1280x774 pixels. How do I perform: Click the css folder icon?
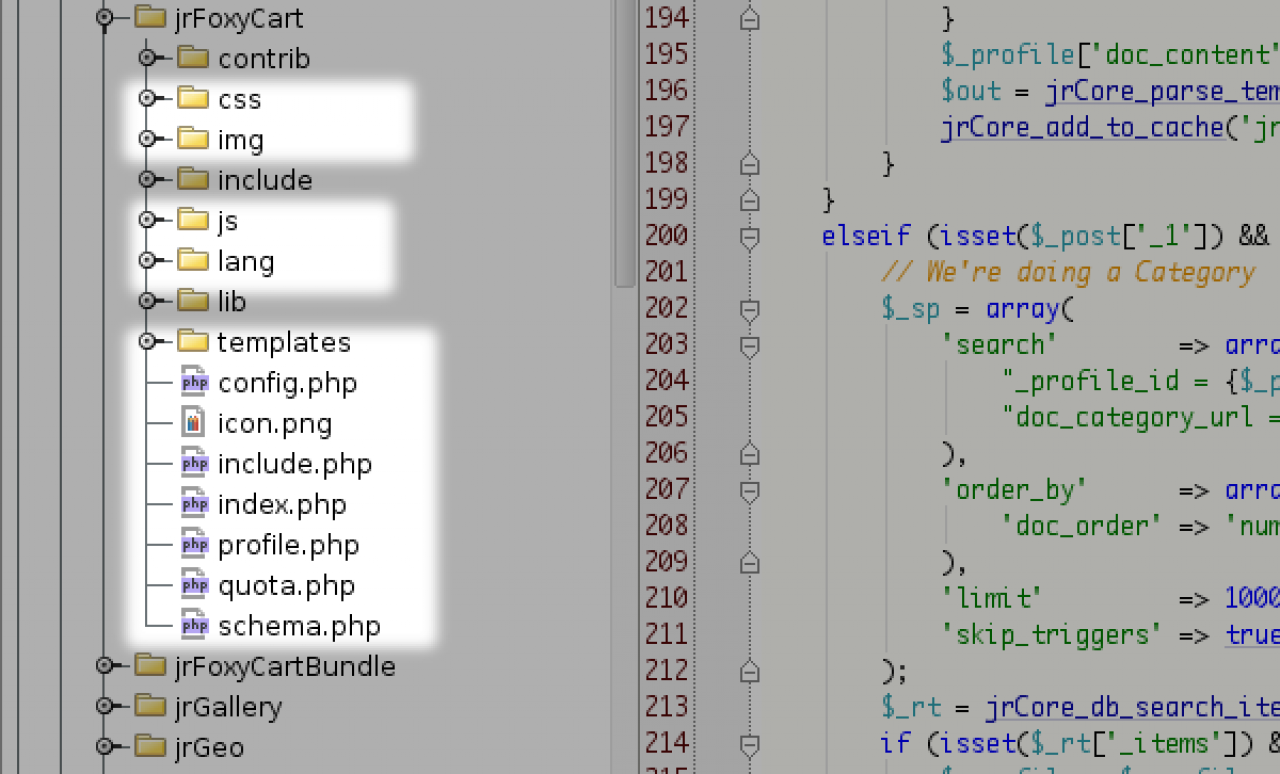point(192,99)
